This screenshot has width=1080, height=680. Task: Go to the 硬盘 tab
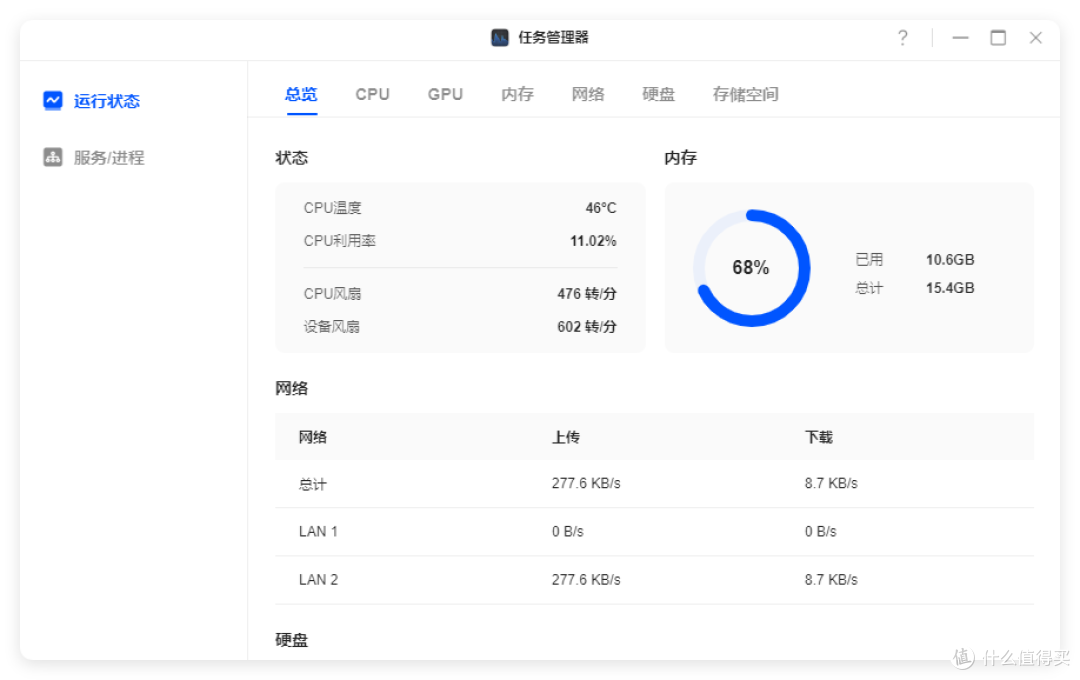click(658, 94)
